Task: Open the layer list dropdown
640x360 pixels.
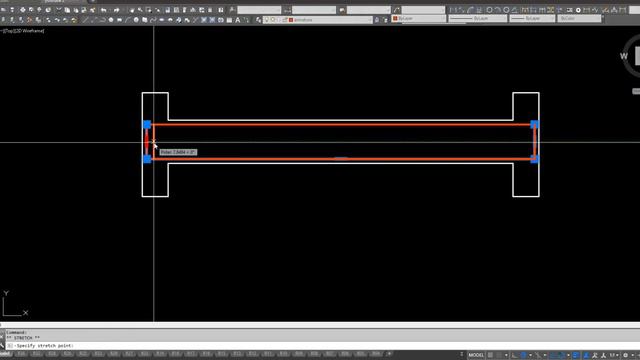Action: click(318, 20)
